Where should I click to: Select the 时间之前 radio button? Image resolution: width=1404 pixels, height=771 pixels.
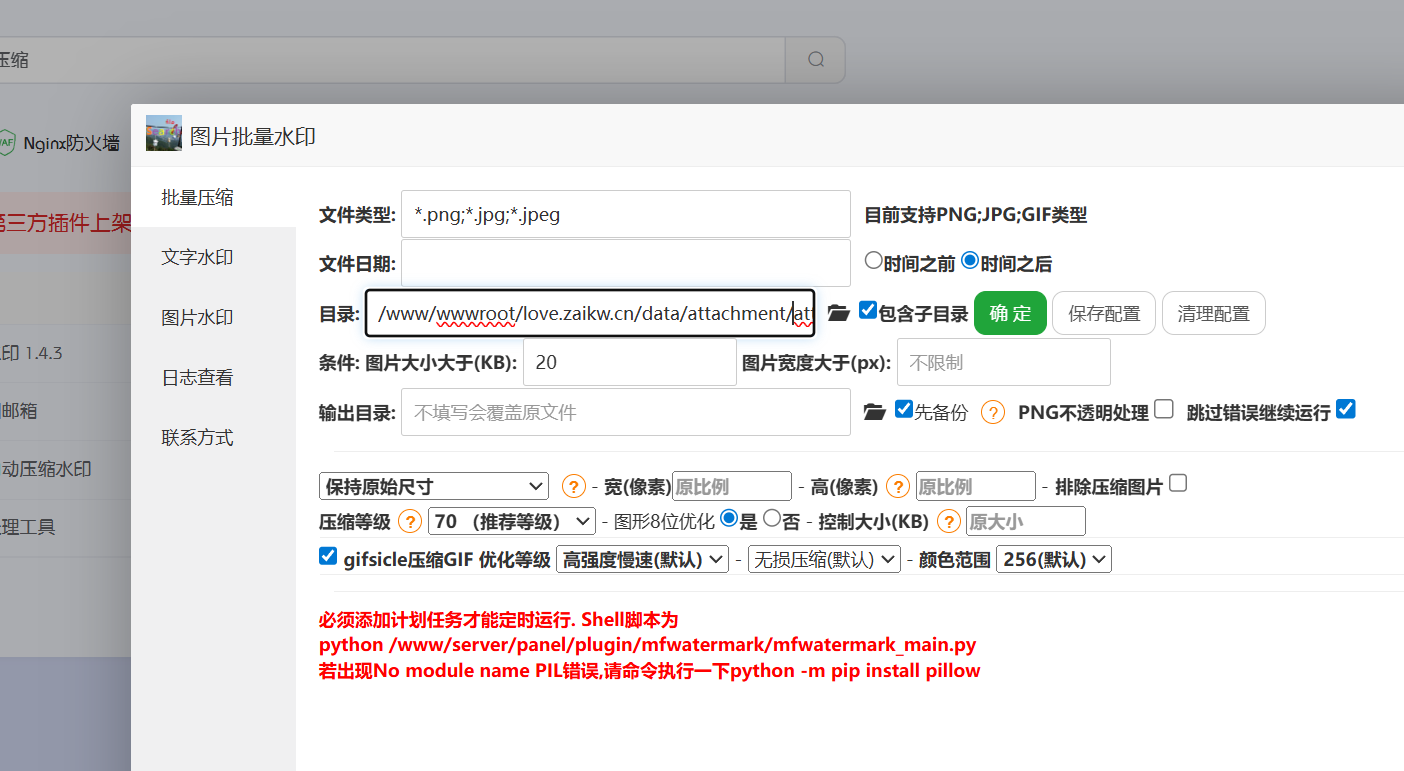(x=874, y=260)
